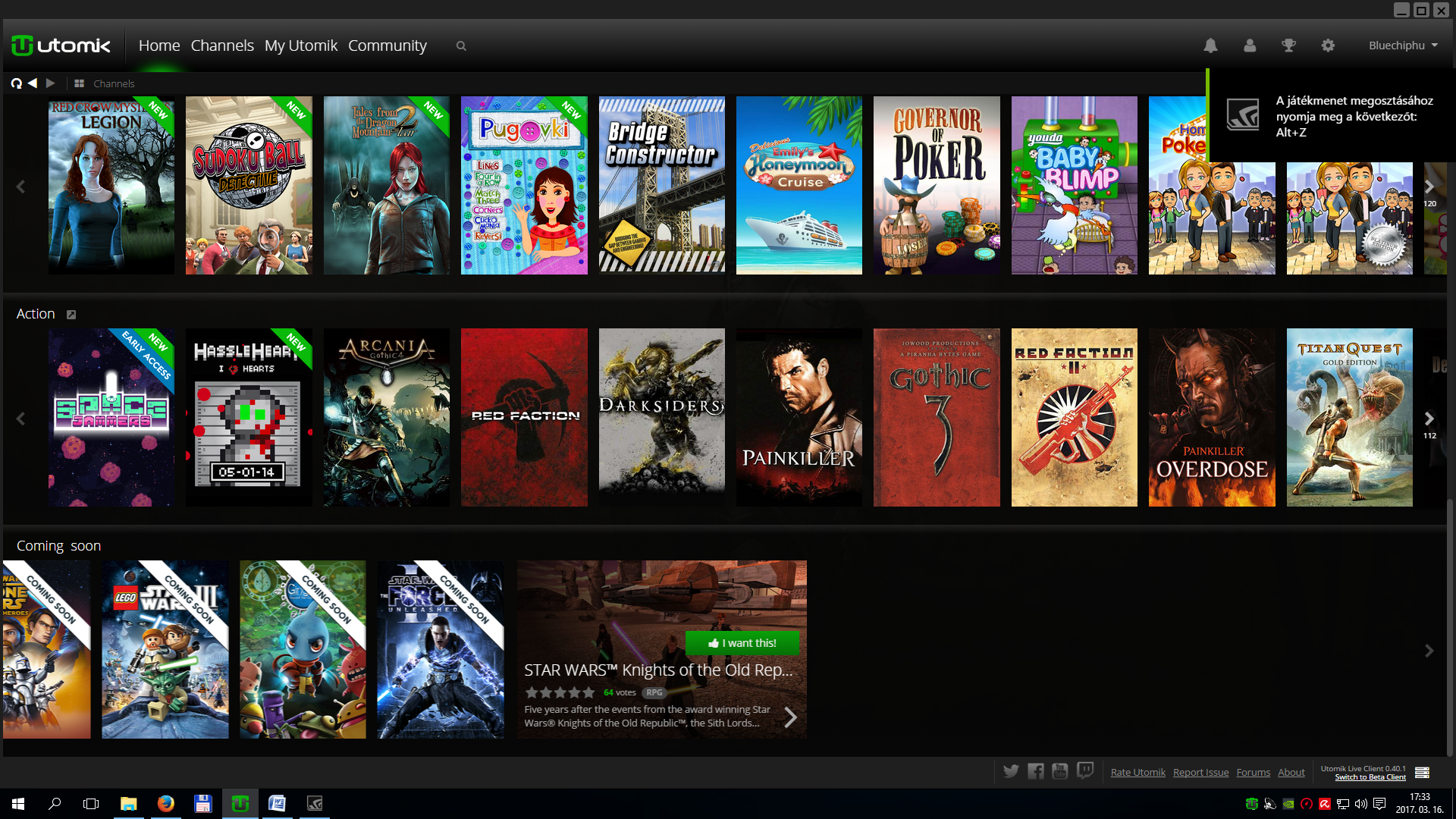Open notifications bell icon
Viewport: 1456px width, 819px height.
click(1210, 45)
